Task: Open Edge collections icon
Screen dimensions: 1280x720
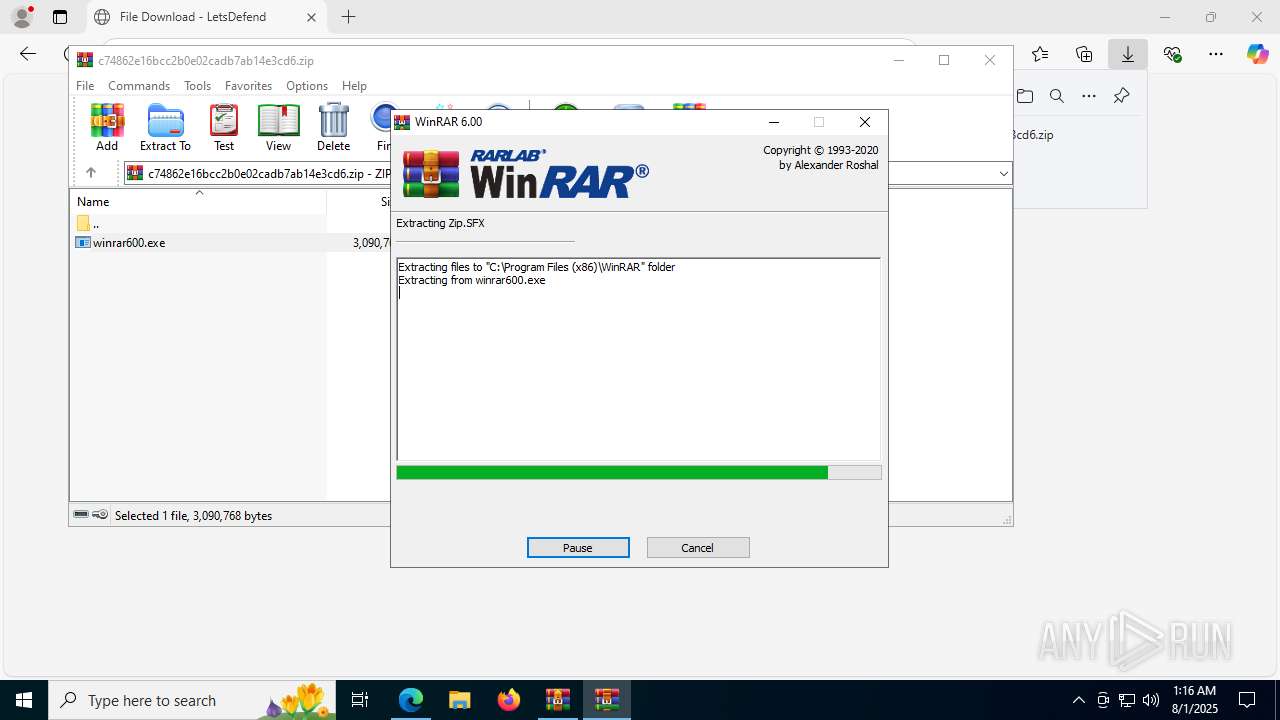Action: point(1084,54)
